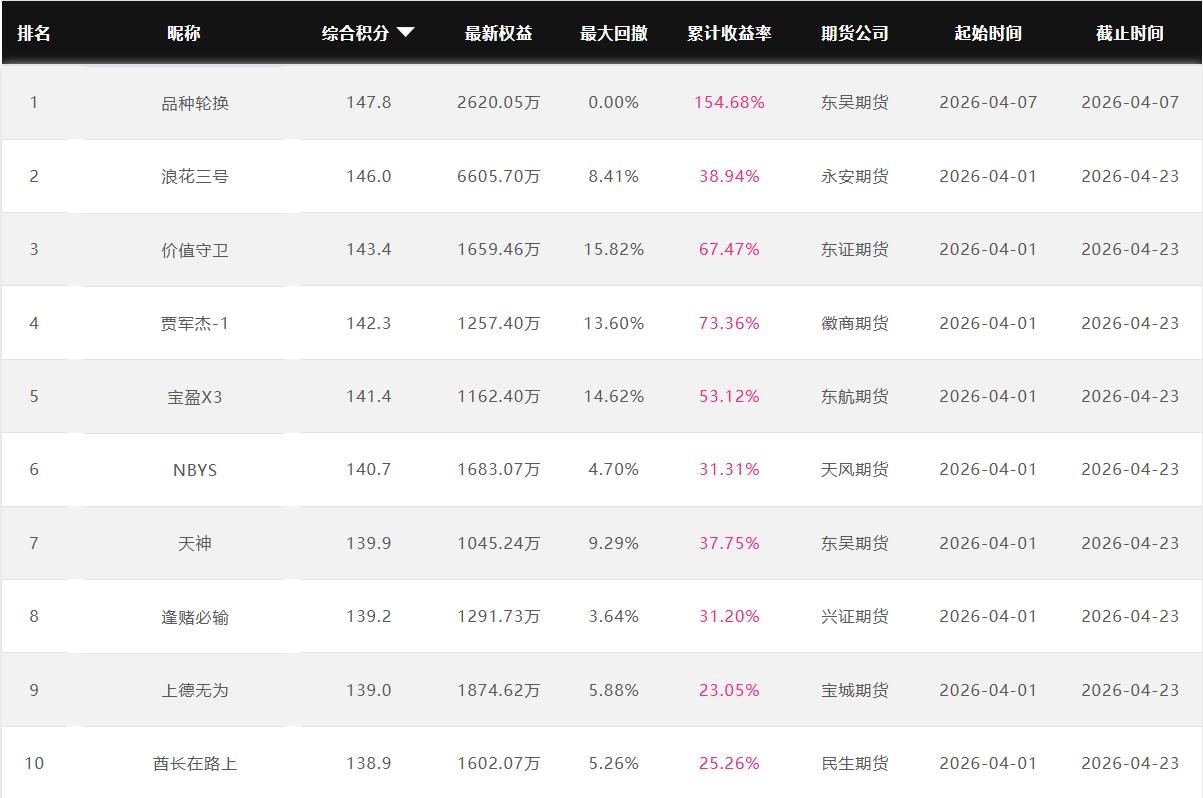Click nickname 上德无为
This screenshot has width=1203, height=798.
click(x=195, y=690)
